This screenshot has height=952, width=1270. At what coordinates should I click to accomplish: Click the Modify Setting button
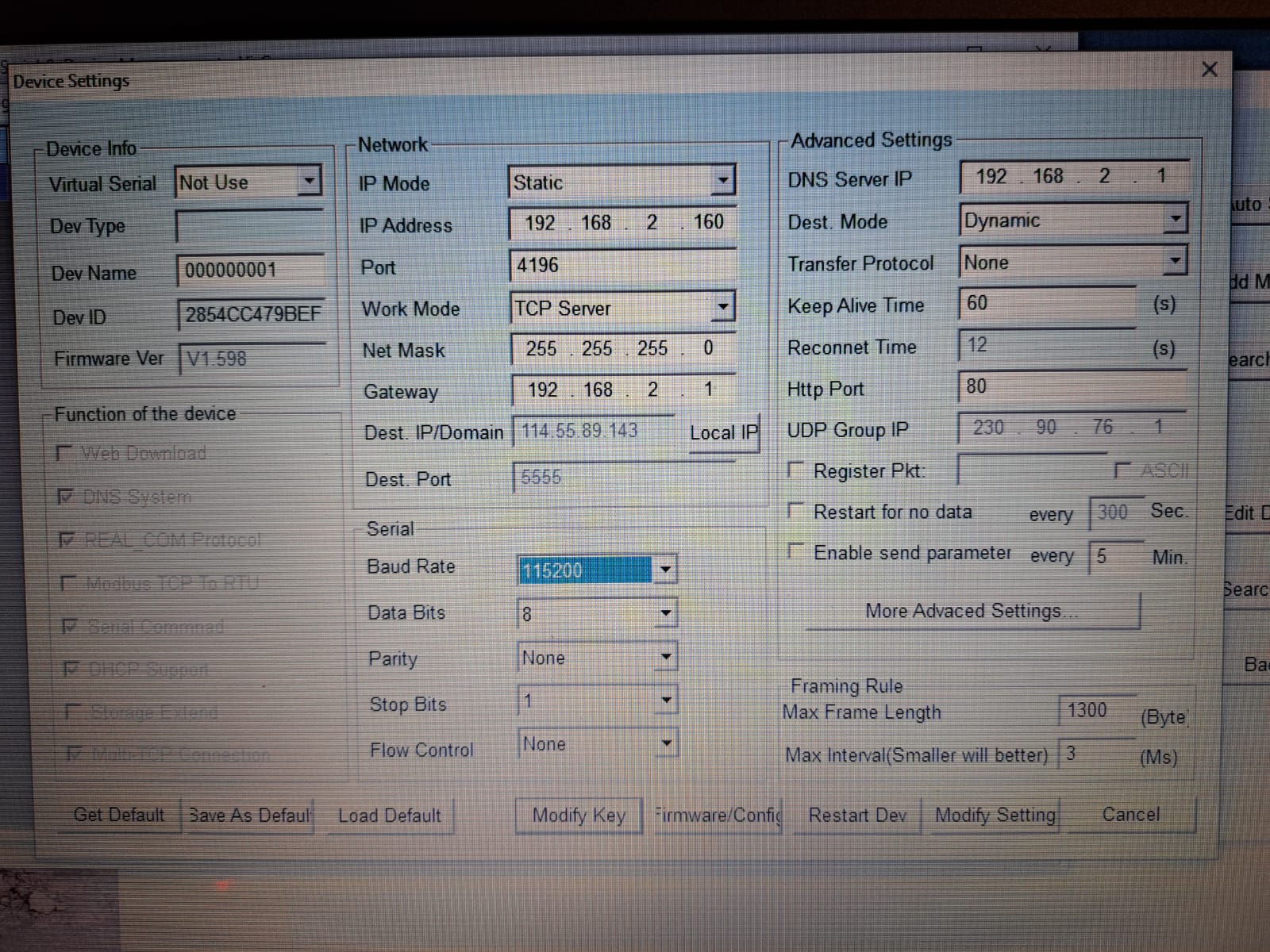(995, 815)
